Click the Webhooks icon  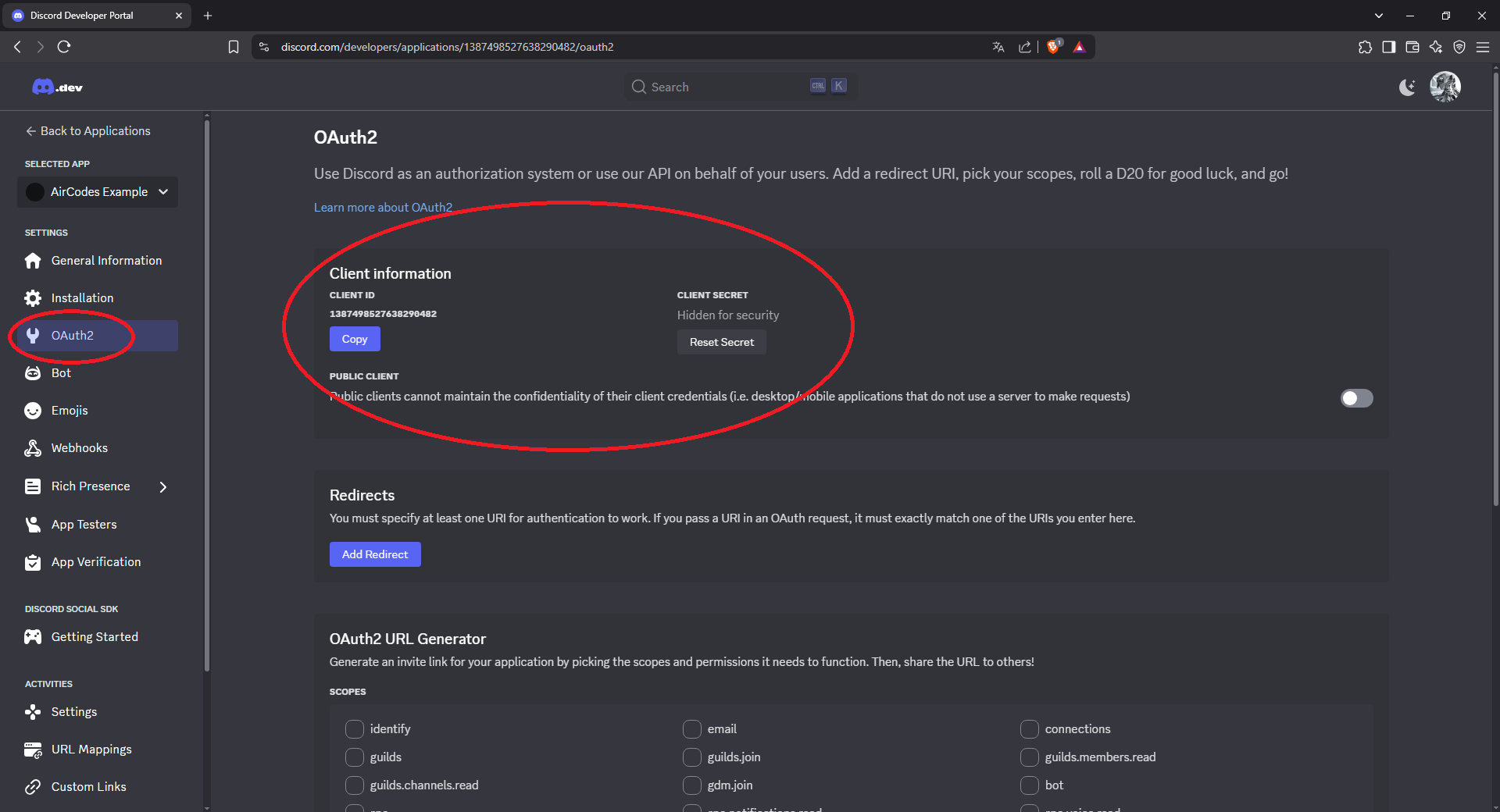pyautogui.click(x=33, y=448)
